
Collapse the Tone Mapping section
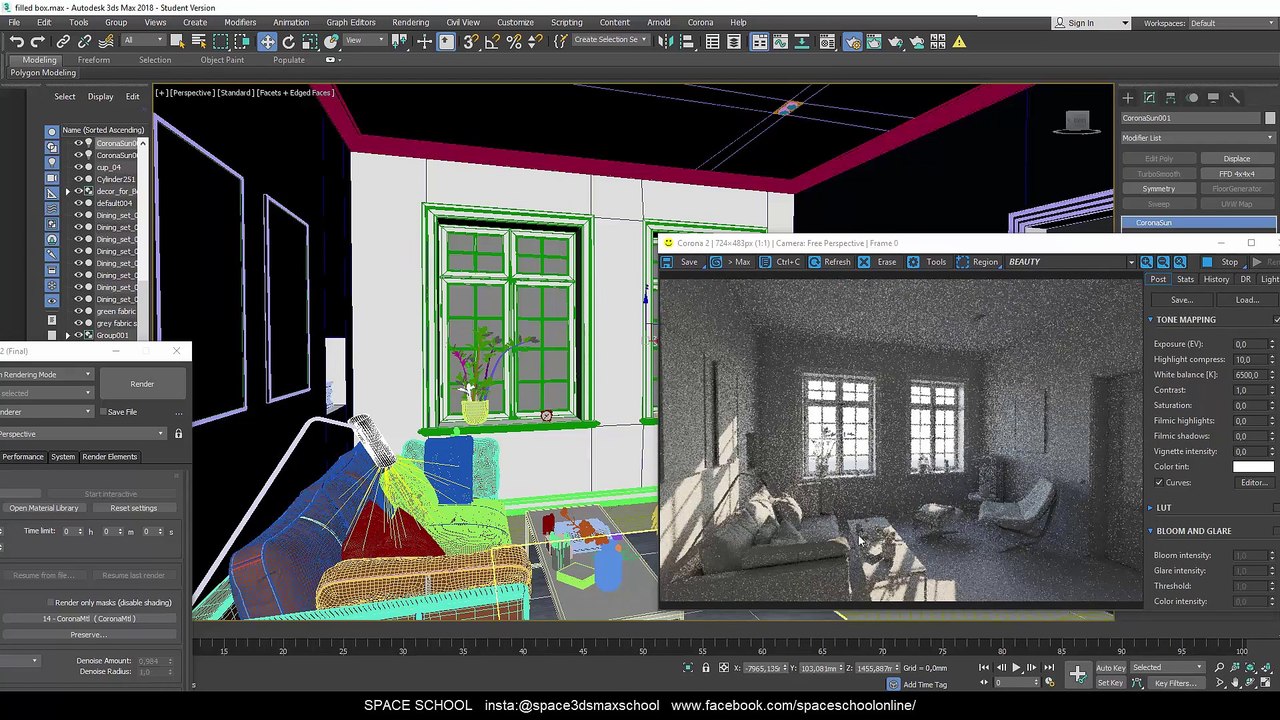point(1150,320)
